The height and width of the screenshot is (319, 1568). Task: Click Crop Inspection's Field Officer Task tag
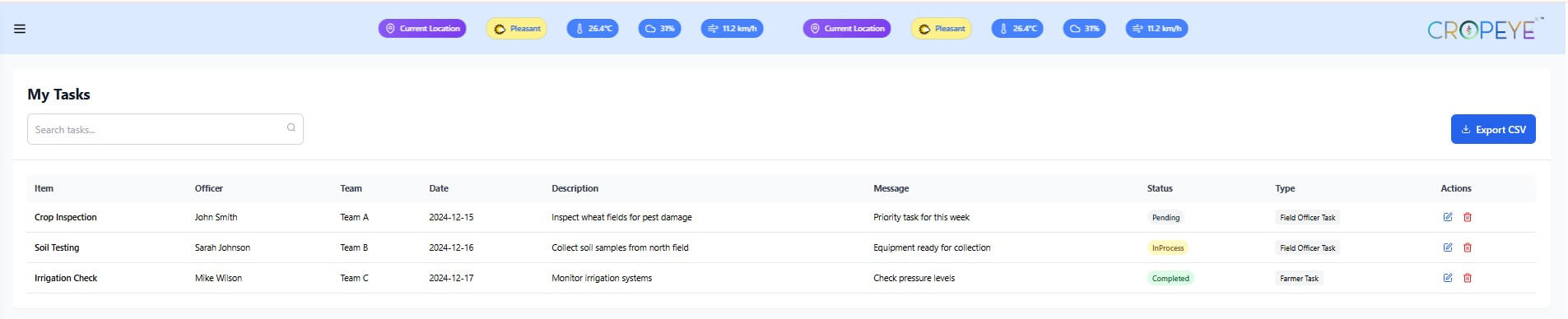point(1307,217)
